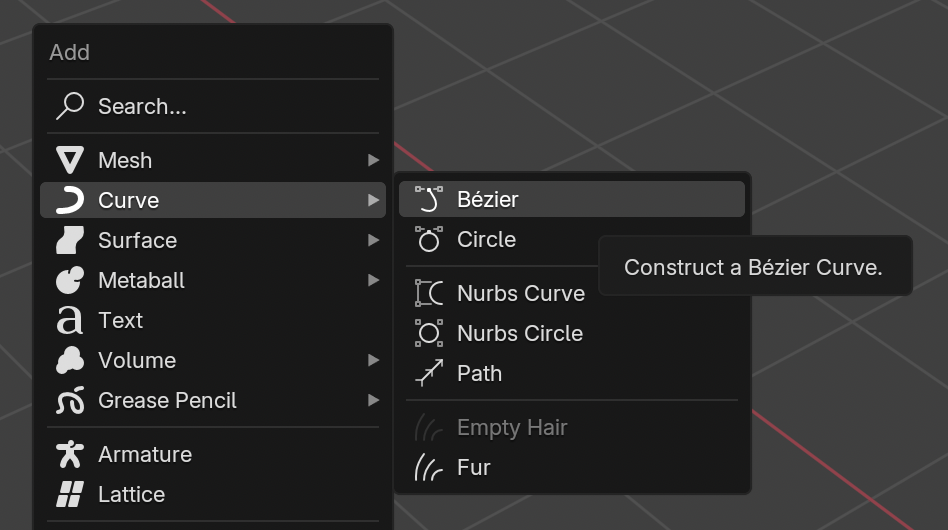Viewport: 948px width, 530px height.
Task: Expand the Curve submenu arrow
Action: 374,200
